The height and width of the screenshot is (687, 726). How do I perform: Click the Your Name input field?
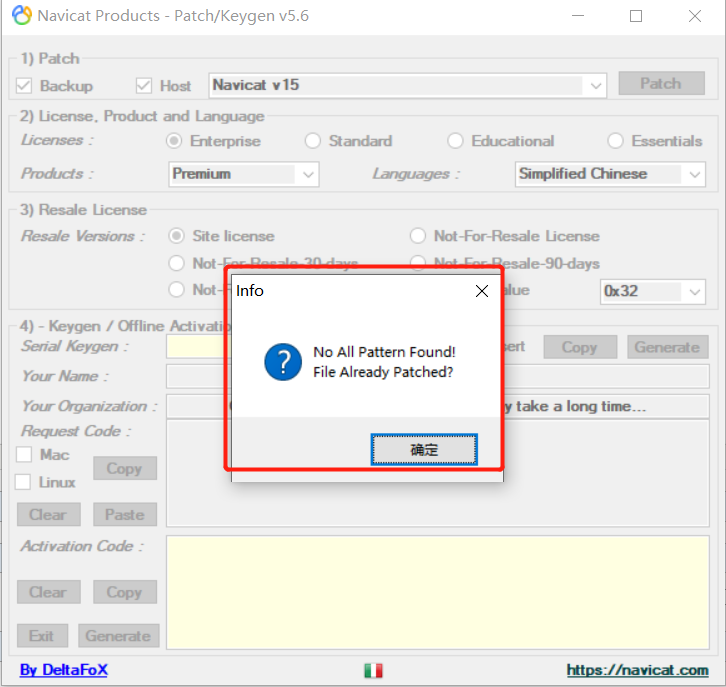[x=438, y=376]
